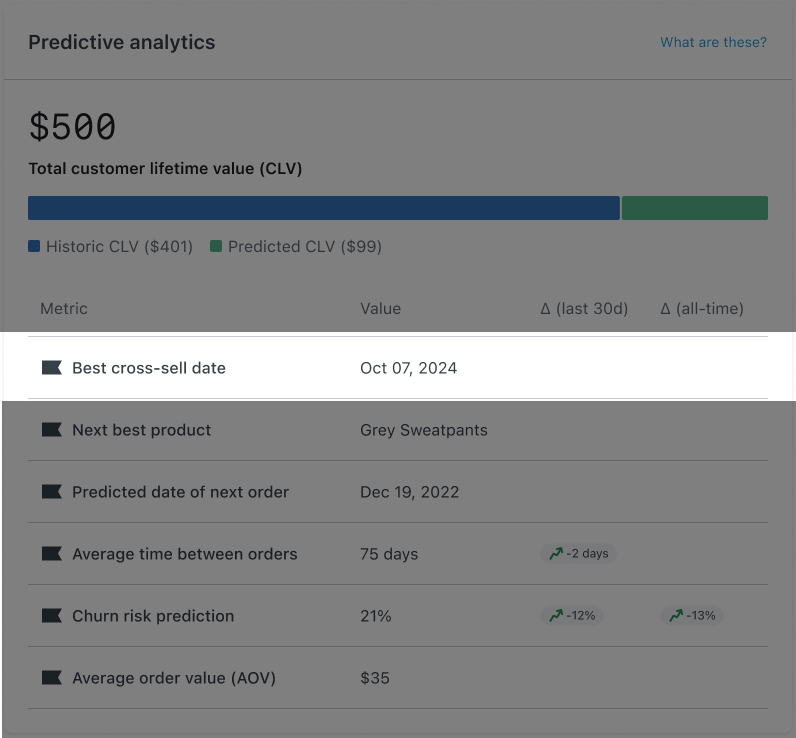Click the -2 days trend badge

click(578, 553)
